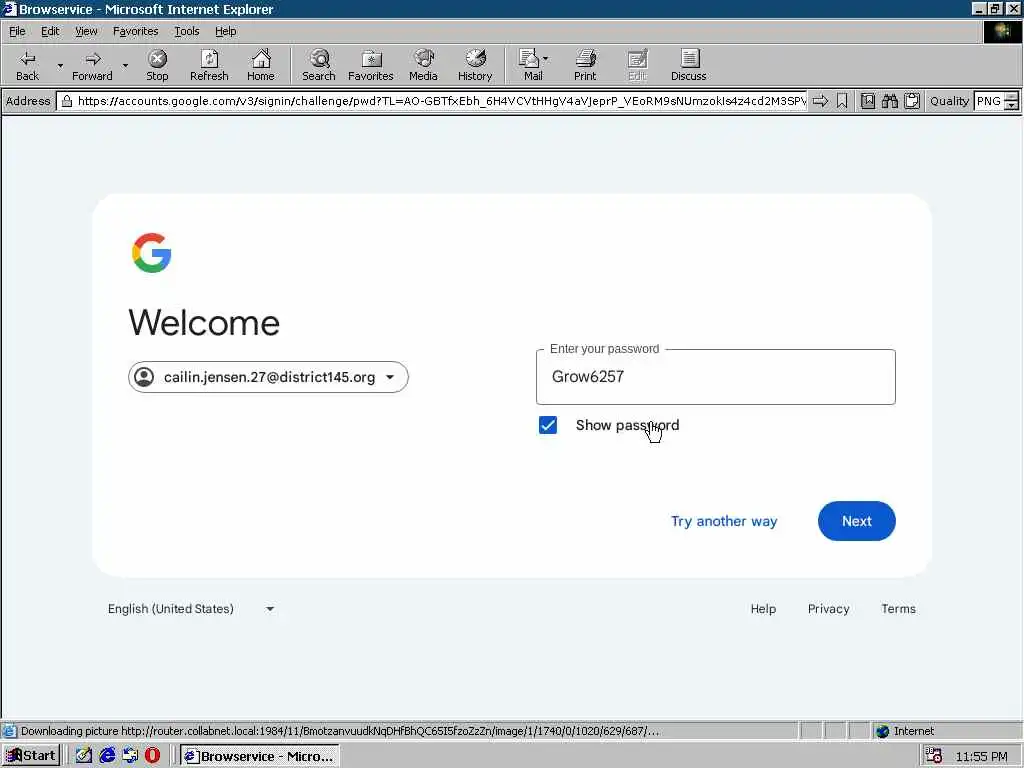Click the grayed Edit toolbar button
1024x768 pixels.
637,65
